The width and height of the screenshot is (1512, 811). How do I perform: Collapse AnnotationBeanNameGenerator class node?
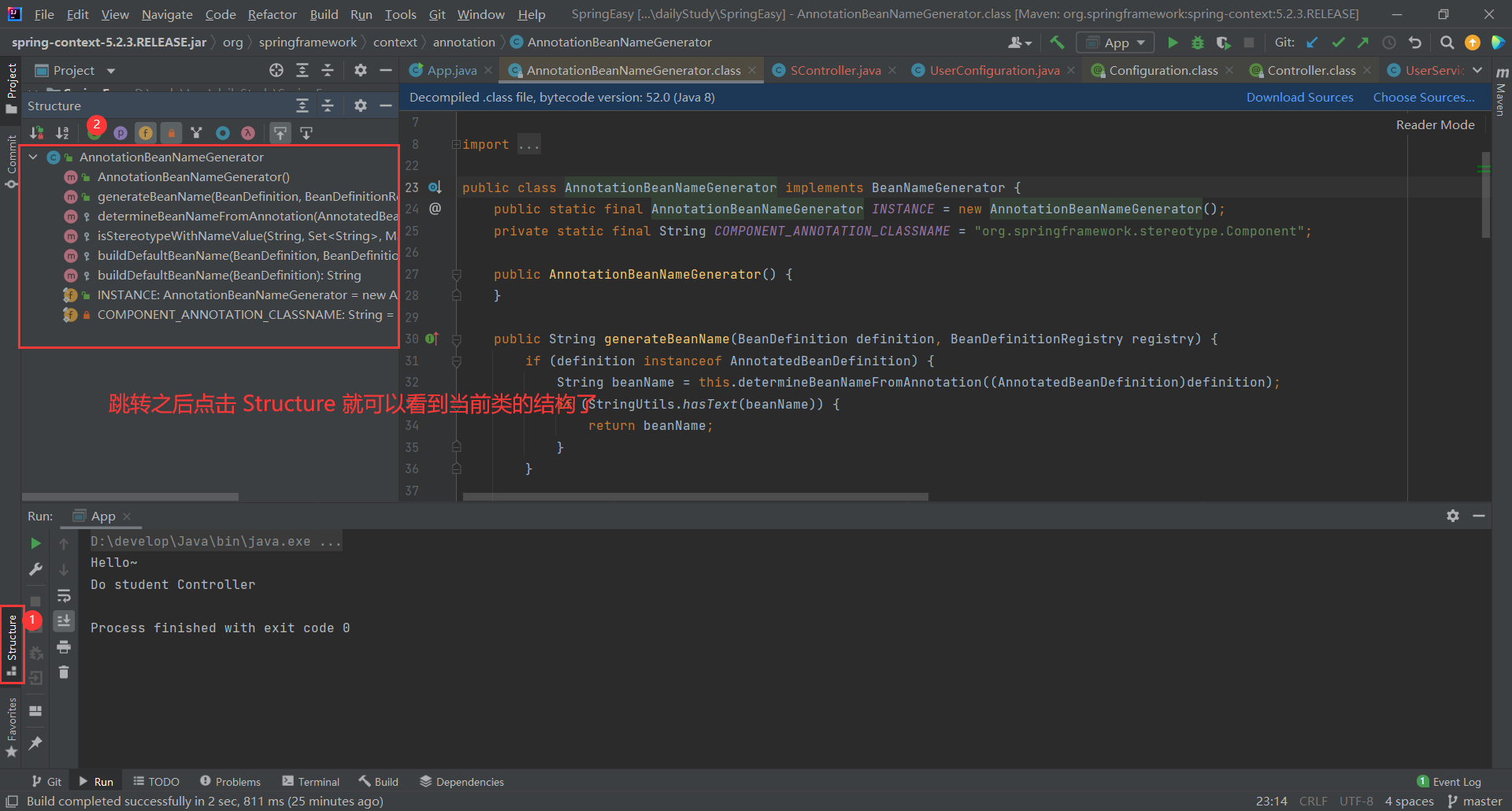tap(33, 157)
